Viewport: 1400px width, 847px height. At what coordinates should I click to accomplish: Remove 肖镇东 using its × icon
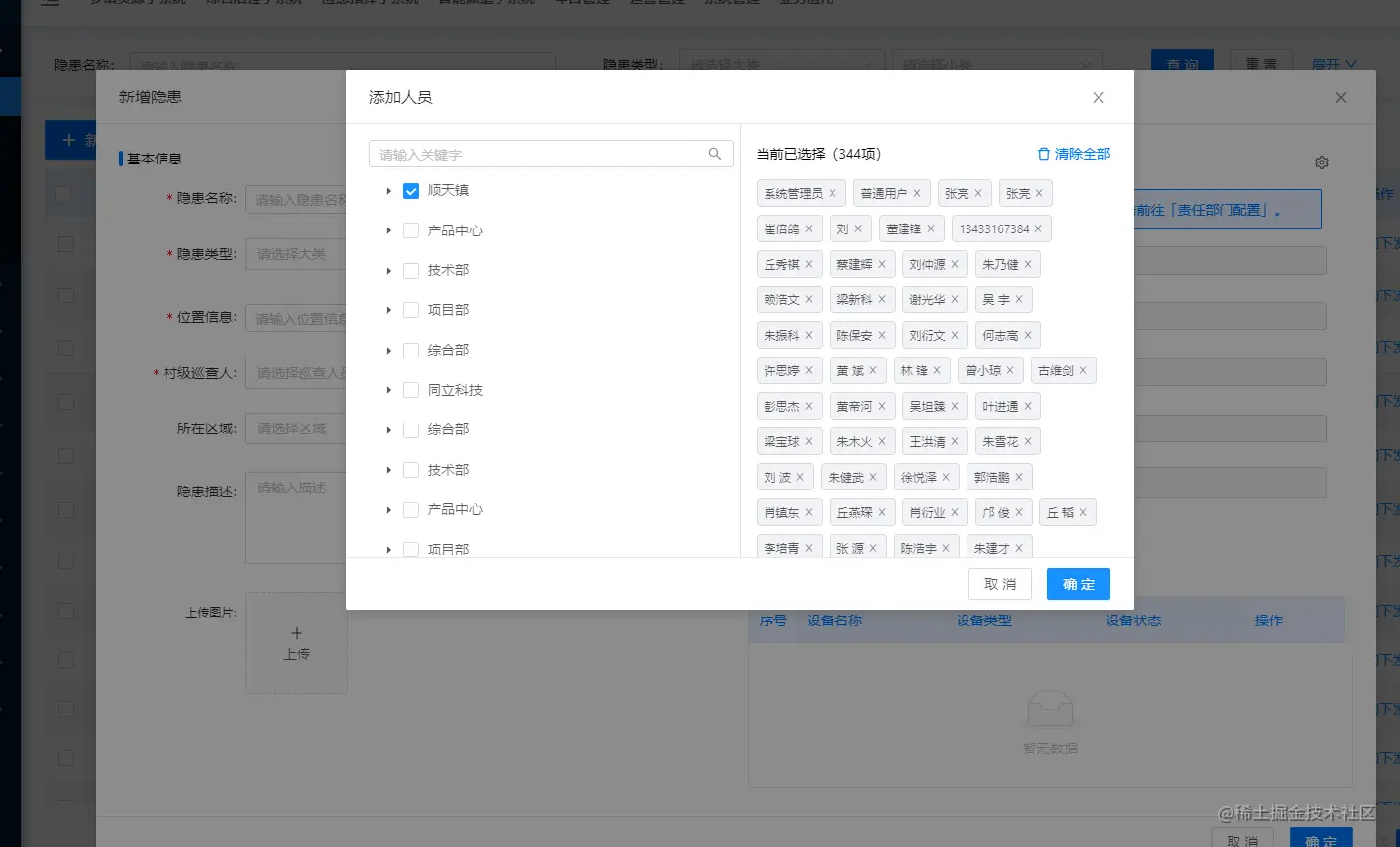[x=809, y=513]
